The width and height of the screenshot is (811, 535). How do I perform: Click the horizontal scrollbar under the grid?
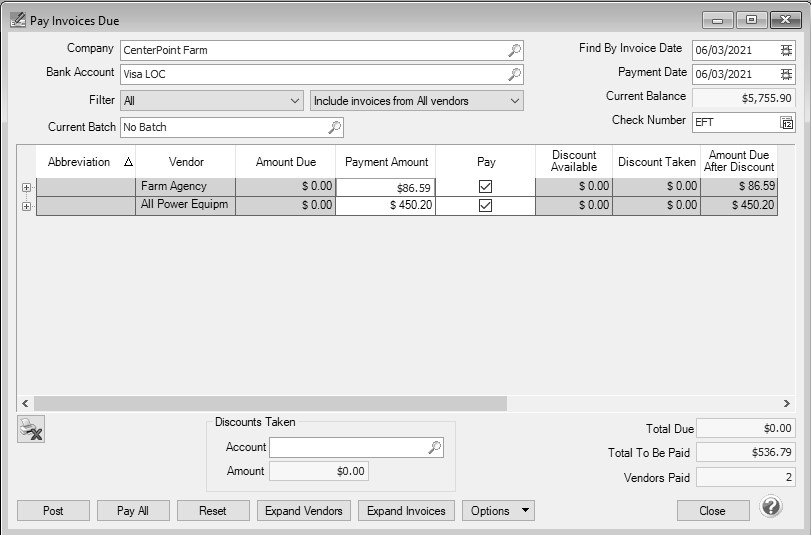point(270,403)
